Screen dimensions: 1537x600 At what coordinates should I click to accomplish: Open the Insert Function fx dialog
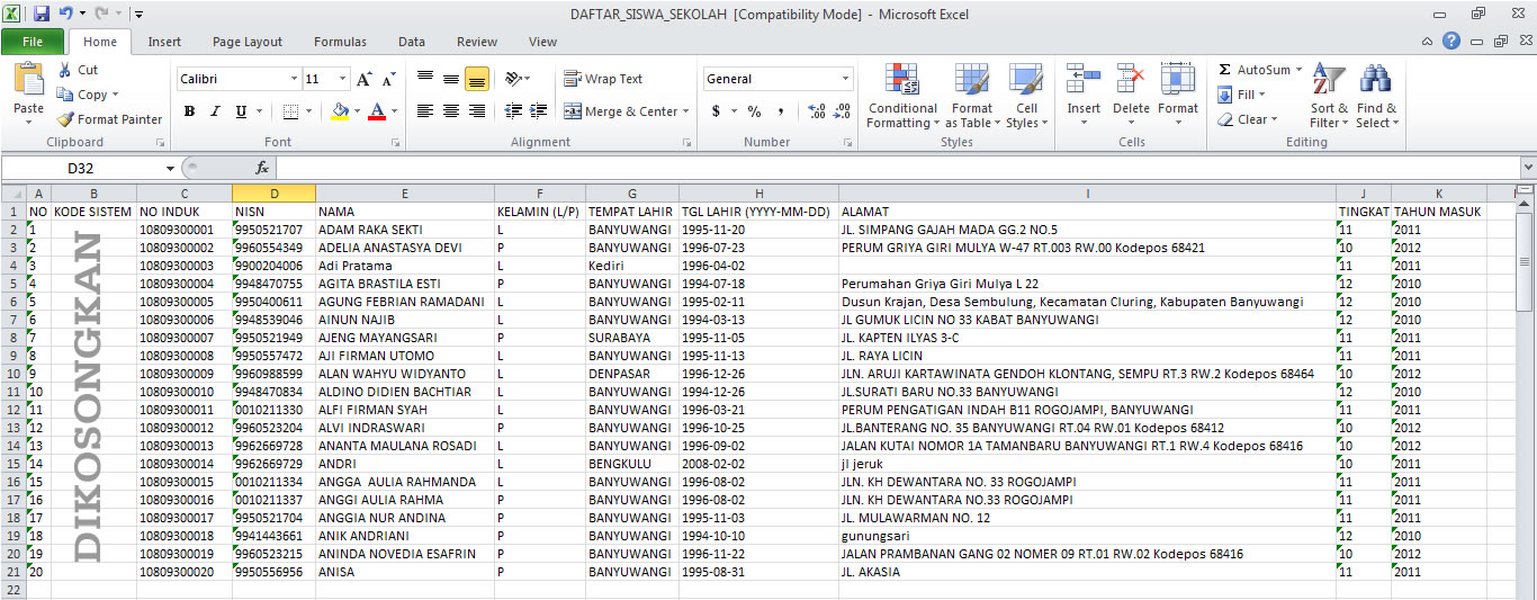click(x=262, y=168)
